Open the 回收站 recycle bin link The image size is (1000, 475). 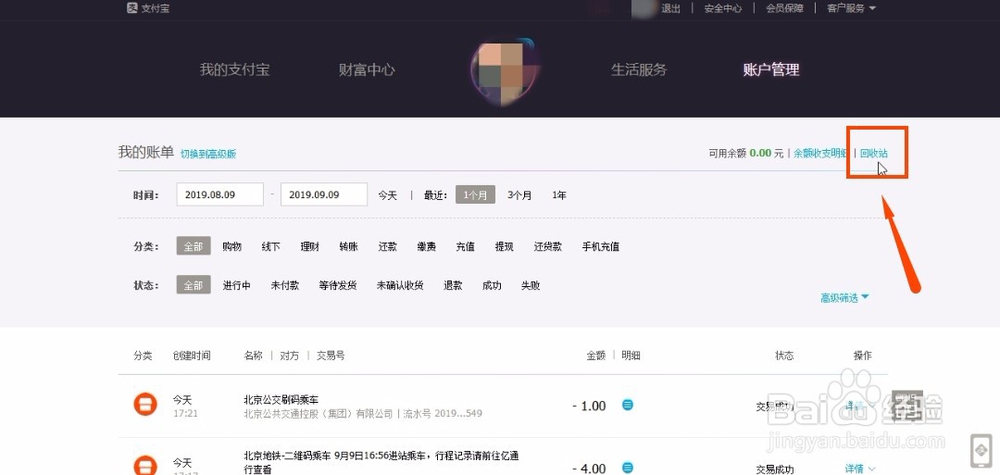point(874,153)
